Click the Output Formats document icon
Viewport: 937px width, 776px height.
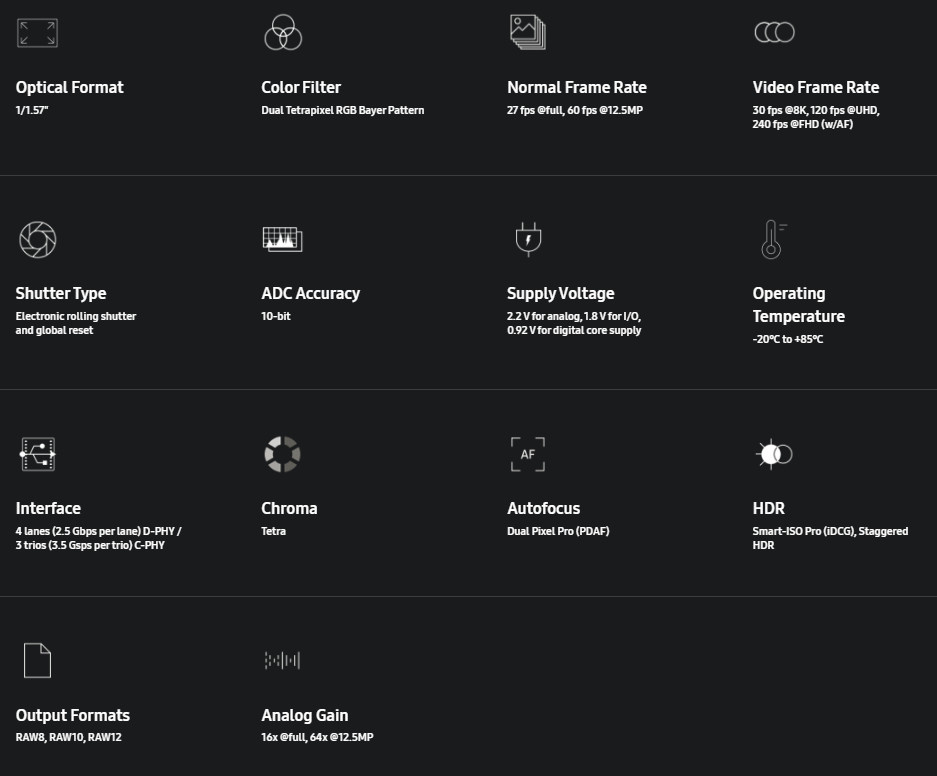point(37,660)
